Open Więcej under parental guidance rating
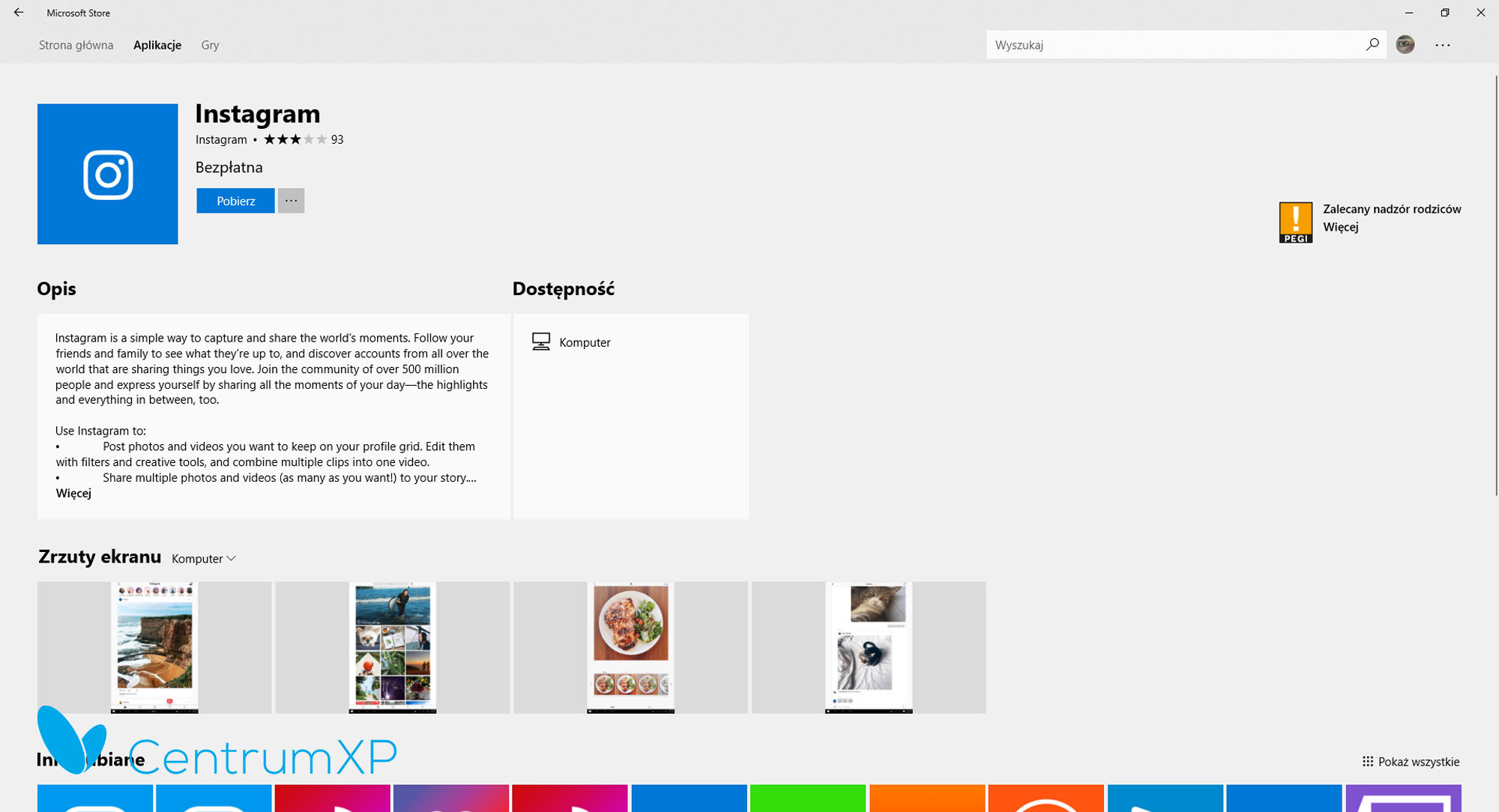Viewport: 1499px width, 812px height. pos(1341,227)
